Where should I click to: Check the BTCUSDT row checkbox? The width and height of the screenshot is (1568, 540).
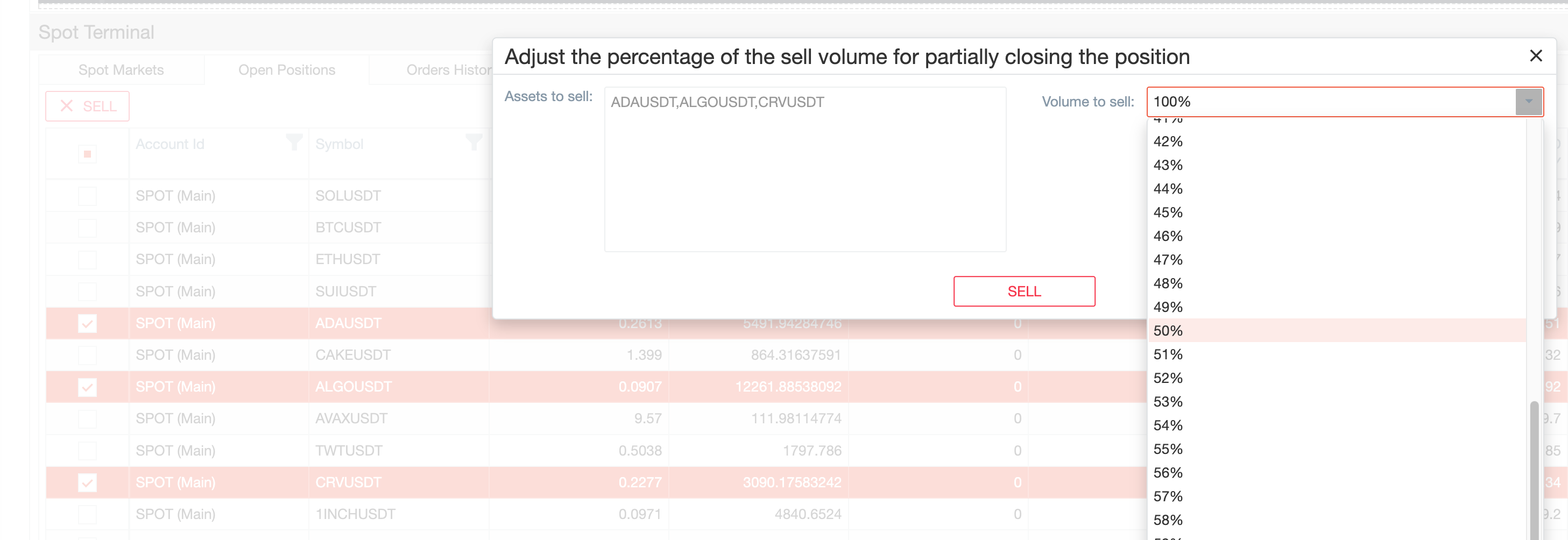click(x=87, y=227)
